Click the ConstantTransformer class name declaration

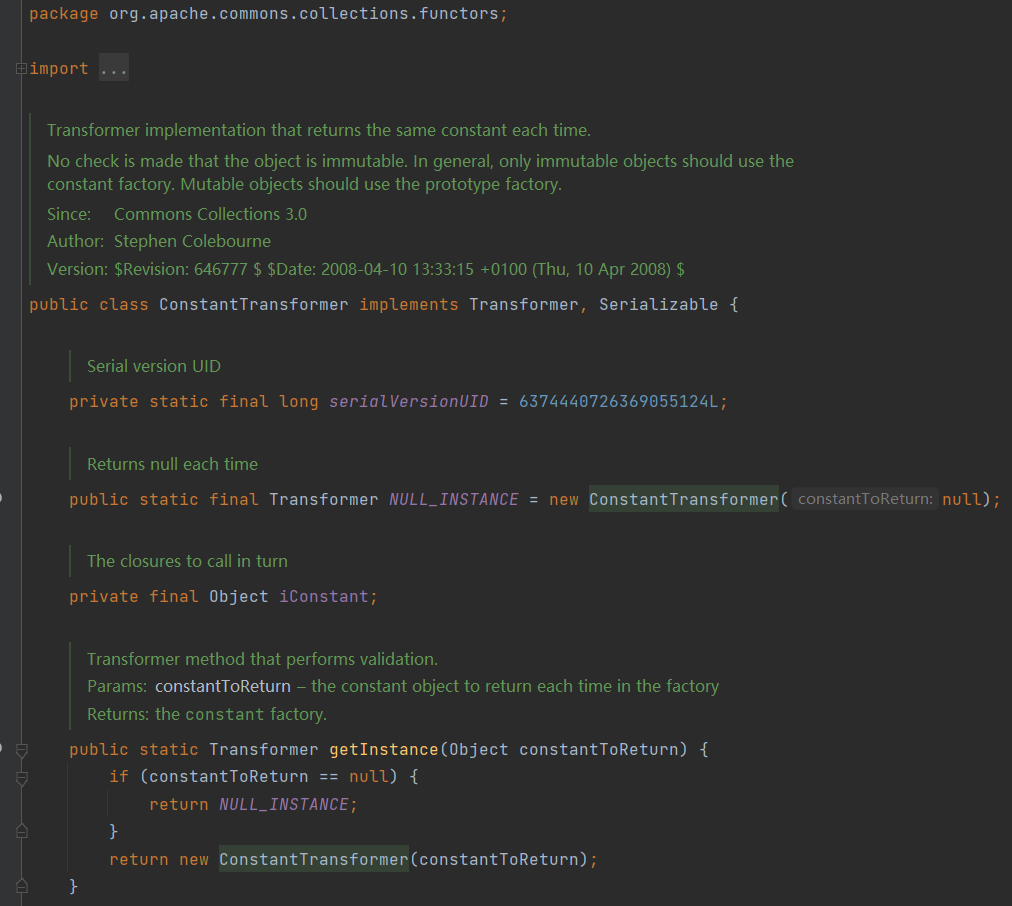point(254,305)
